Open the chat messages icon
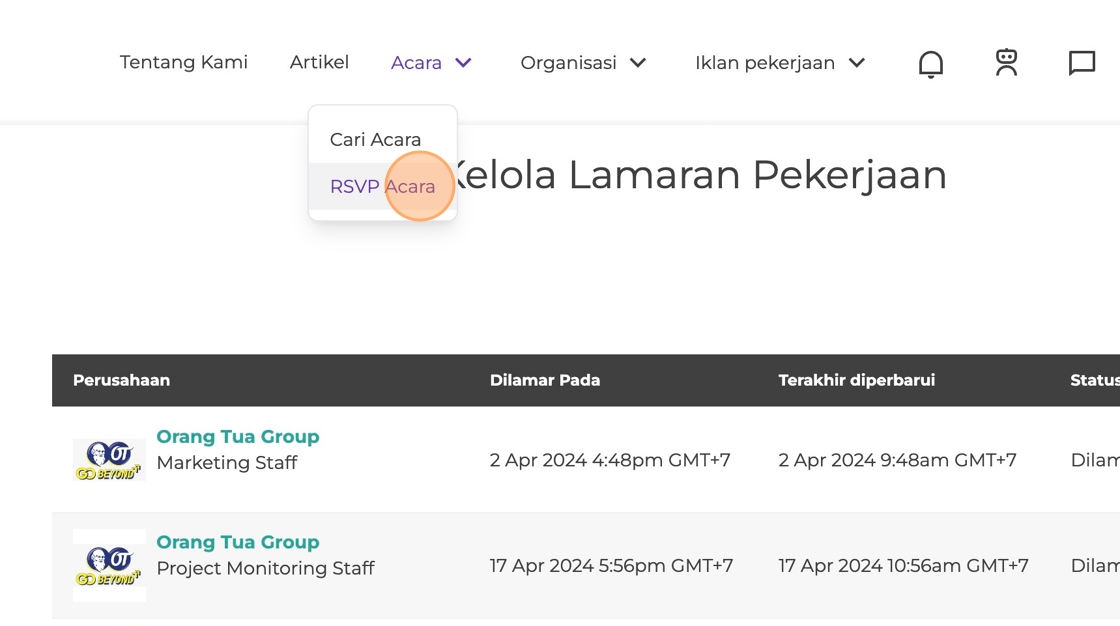Image resolution: width=1120 pixels, height=626 pixels. point(1081,63)
